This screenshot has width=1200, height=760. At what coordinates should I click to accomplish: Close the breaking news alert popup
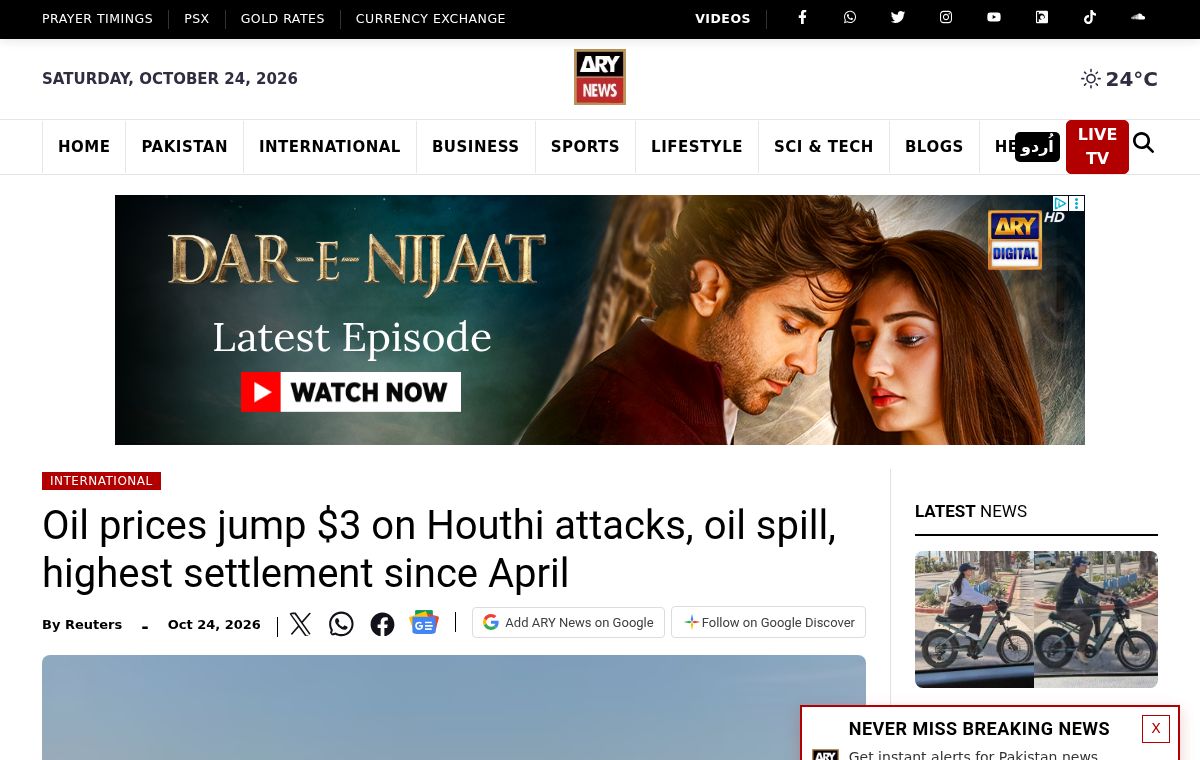coord(1156,729)
